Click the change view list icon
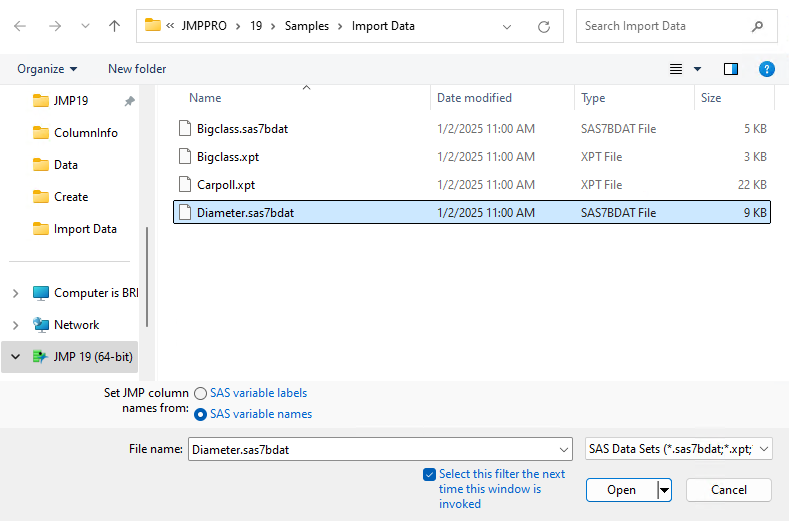 [x=676, y=69]
